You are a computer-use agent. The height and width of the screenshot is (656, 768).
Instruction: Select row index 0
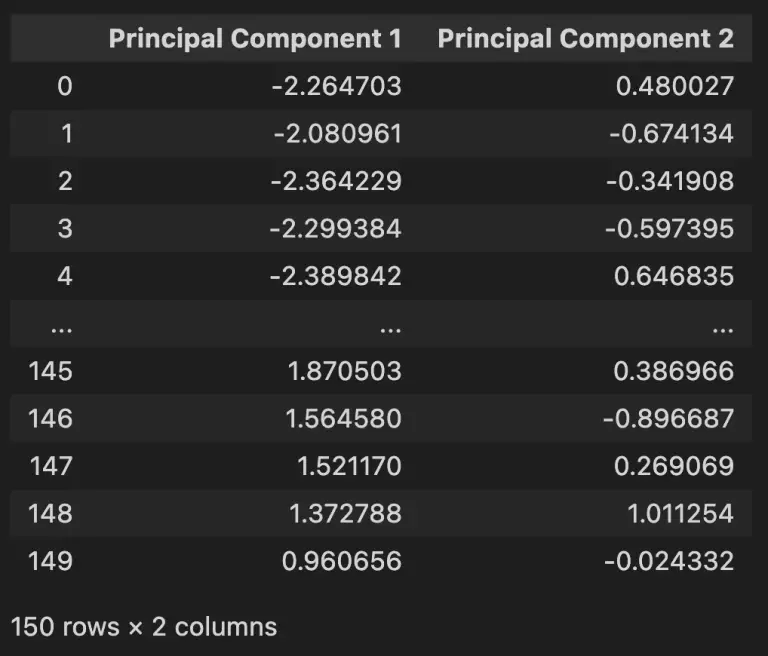(x=65, y=86)
